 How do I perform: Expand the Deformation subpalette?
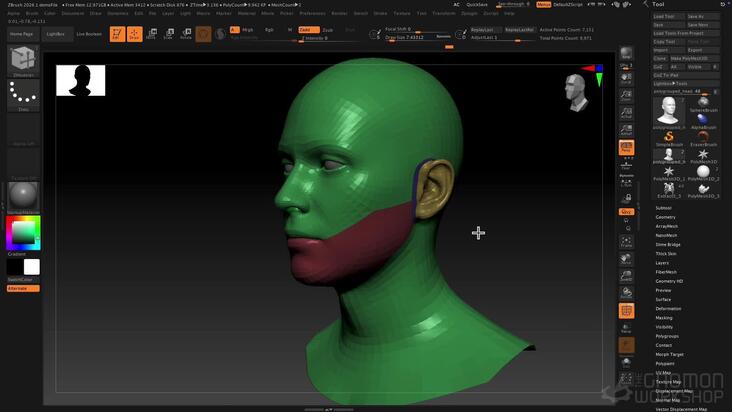[x=668, y=308]
